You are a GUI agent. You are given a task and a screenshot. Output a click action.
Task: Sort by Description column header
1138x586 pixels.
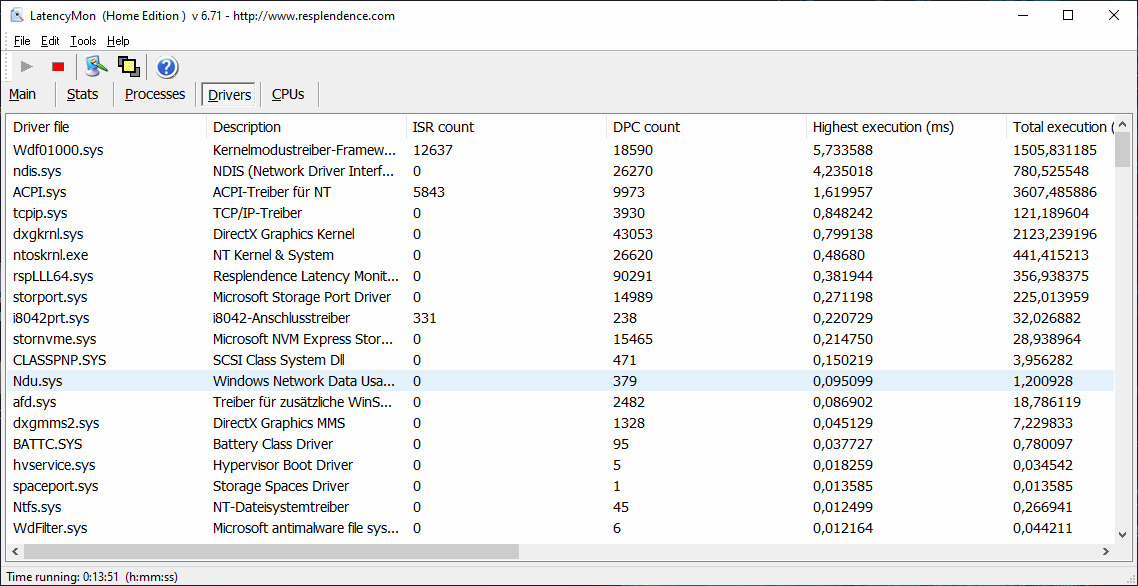click(x=306, y=127)
